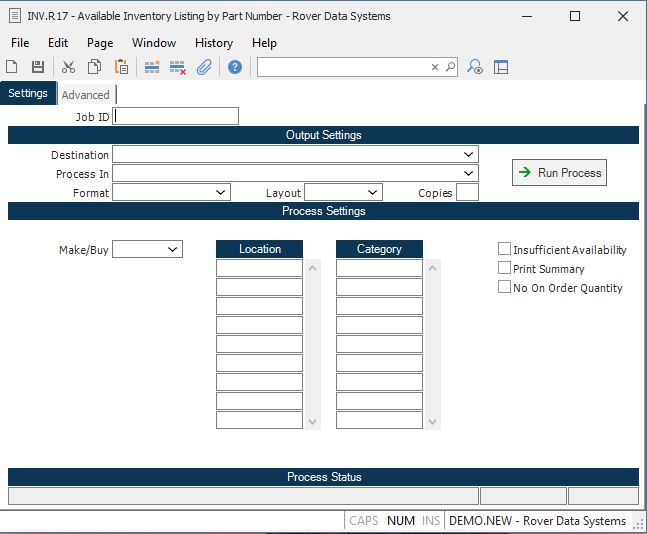This screenshot has height=534, width=647.
Task: Click the Run Process button
Action: (559, 173)
